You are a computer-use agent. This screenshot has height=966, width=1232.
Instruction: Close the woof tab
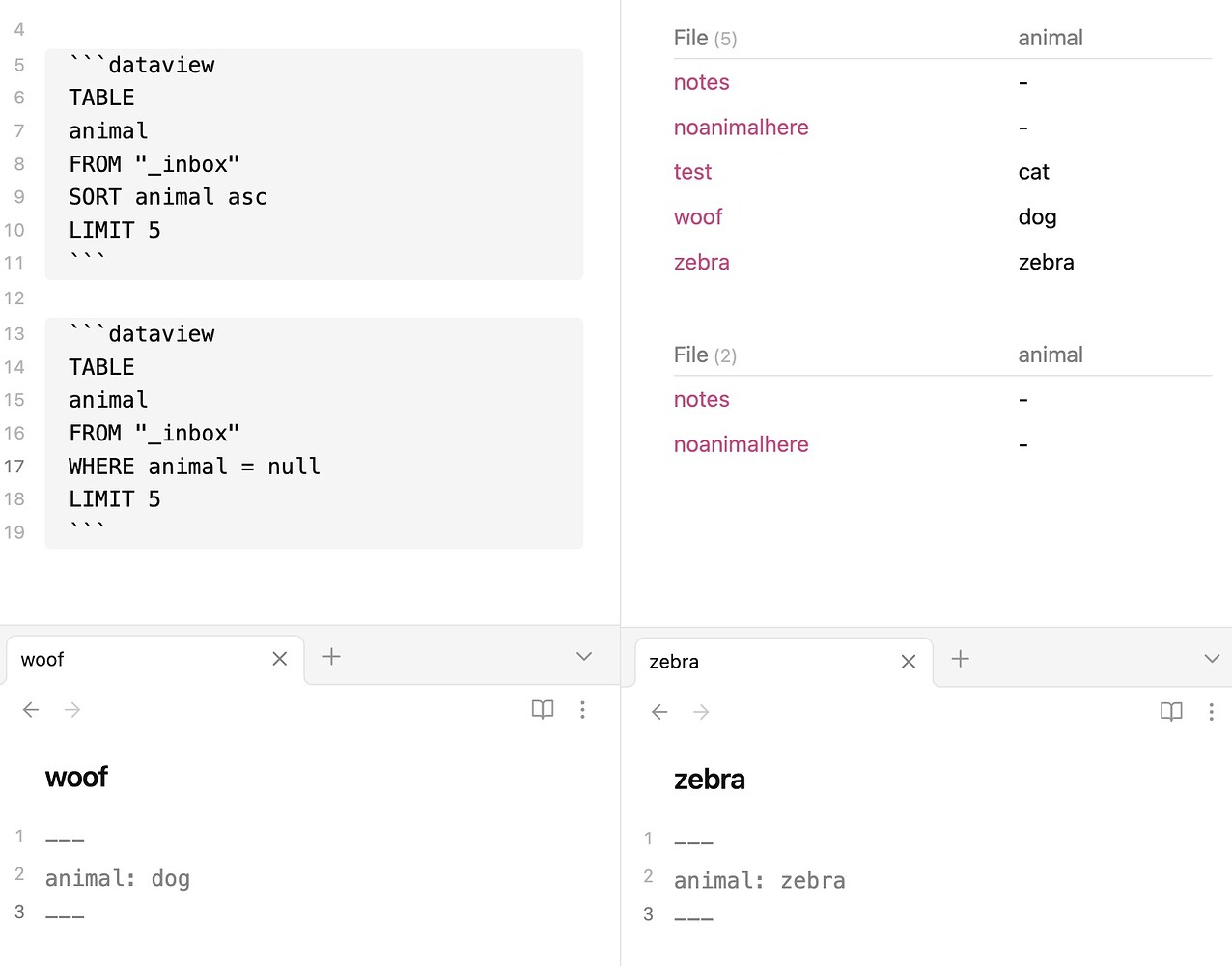pyautogui.click(x=280, y=659)
